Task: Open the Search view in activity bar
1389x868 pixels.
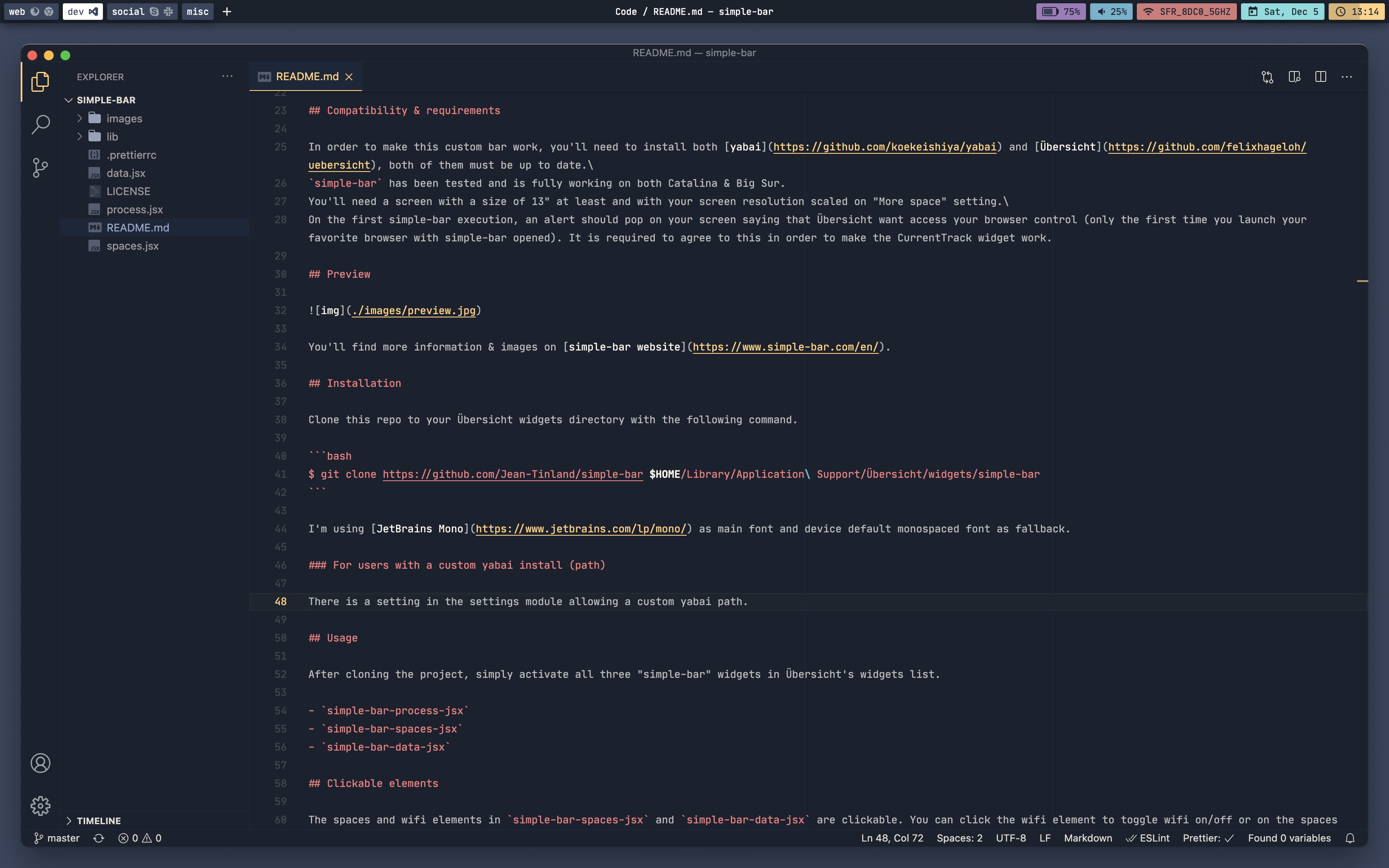Action: 40,124
